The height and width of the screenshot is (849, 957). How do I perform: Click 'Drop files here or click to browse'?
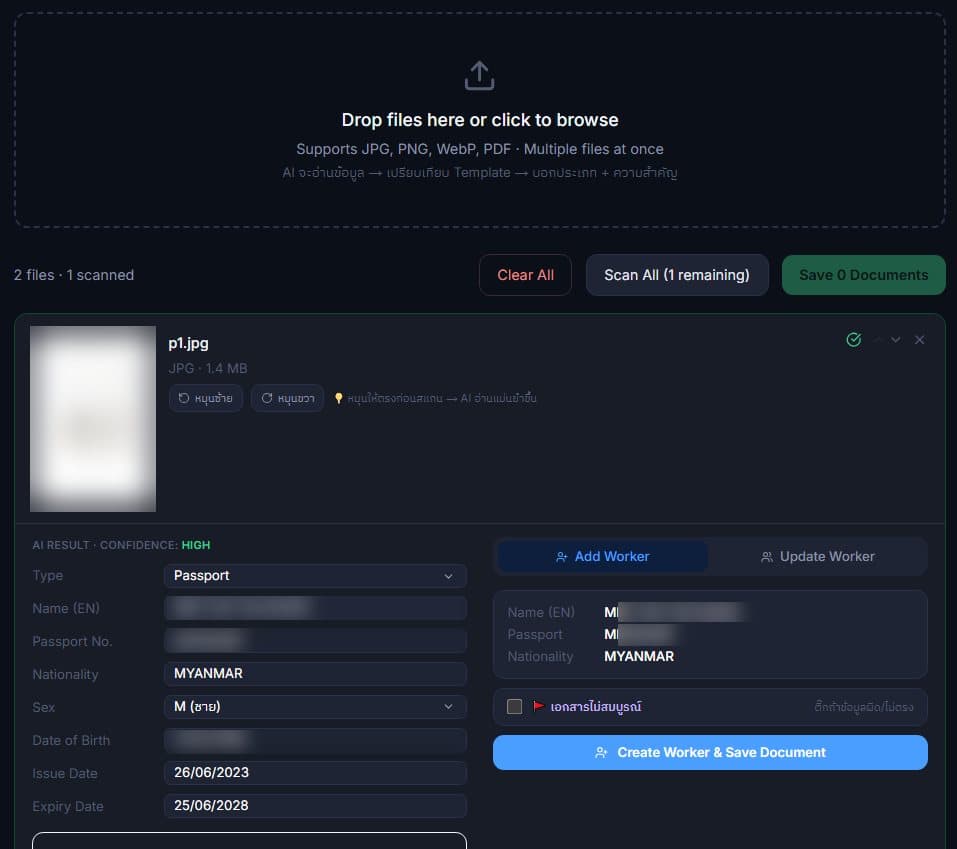coord(480,120)
